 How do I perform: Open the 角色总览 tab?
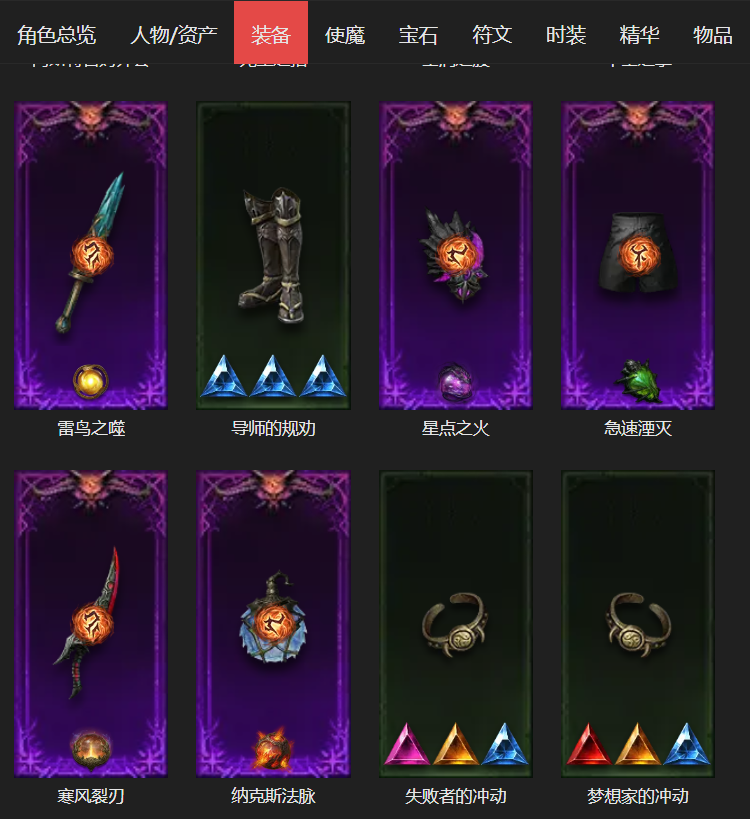pos(56,35)
